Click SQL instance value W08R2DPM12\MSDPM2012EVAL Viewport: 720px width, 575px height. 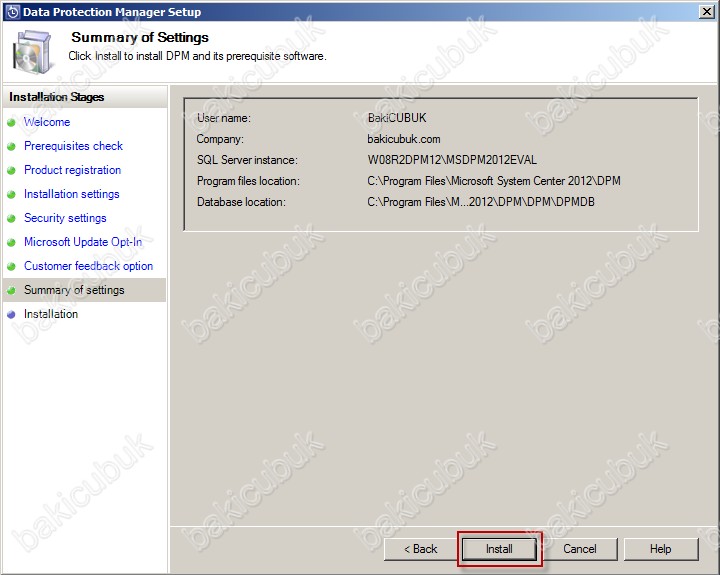(452, 160)
